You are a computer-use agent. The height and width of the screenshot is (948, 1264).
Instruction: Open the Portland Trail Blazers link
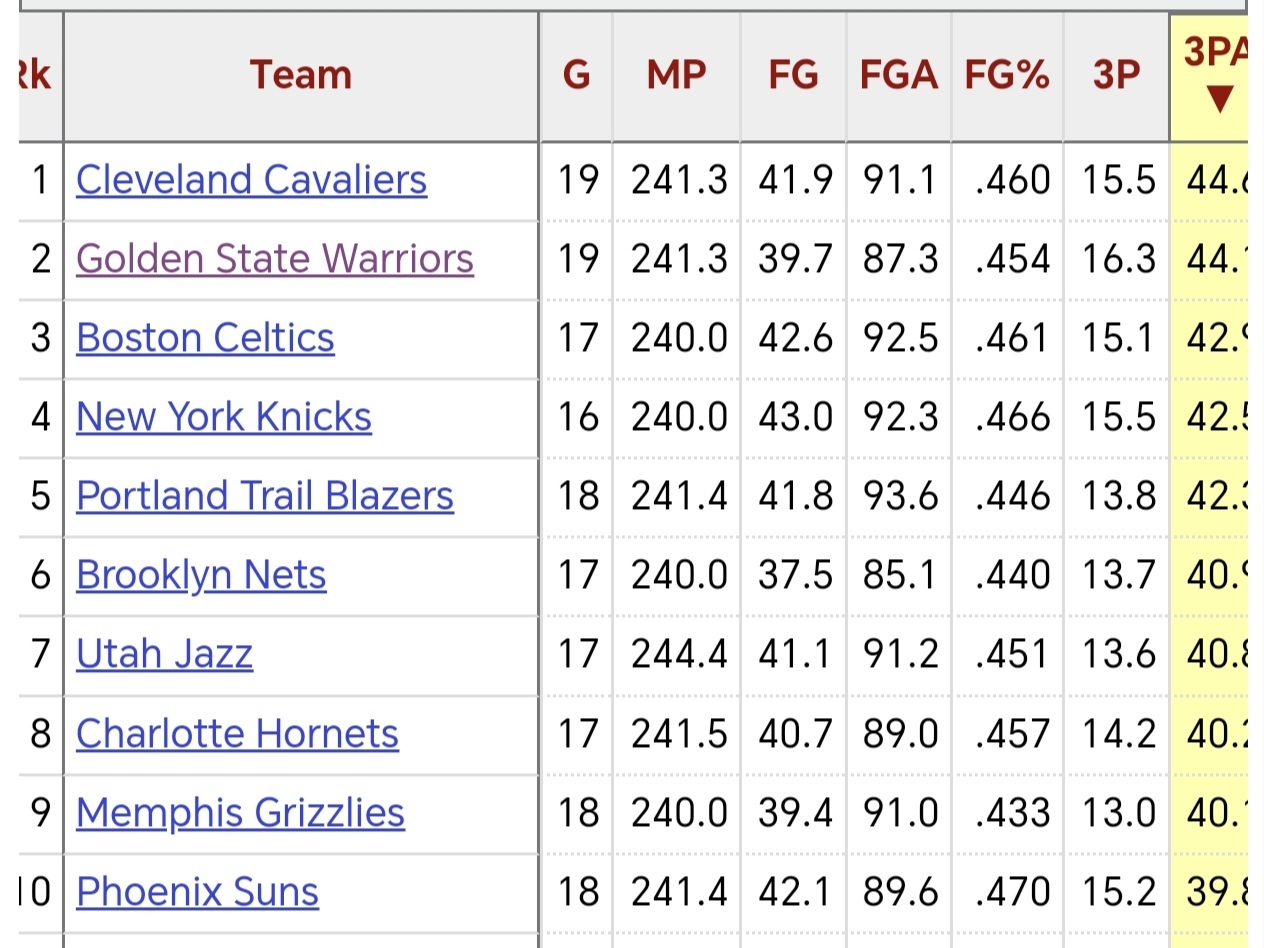[x=265, y=496]
